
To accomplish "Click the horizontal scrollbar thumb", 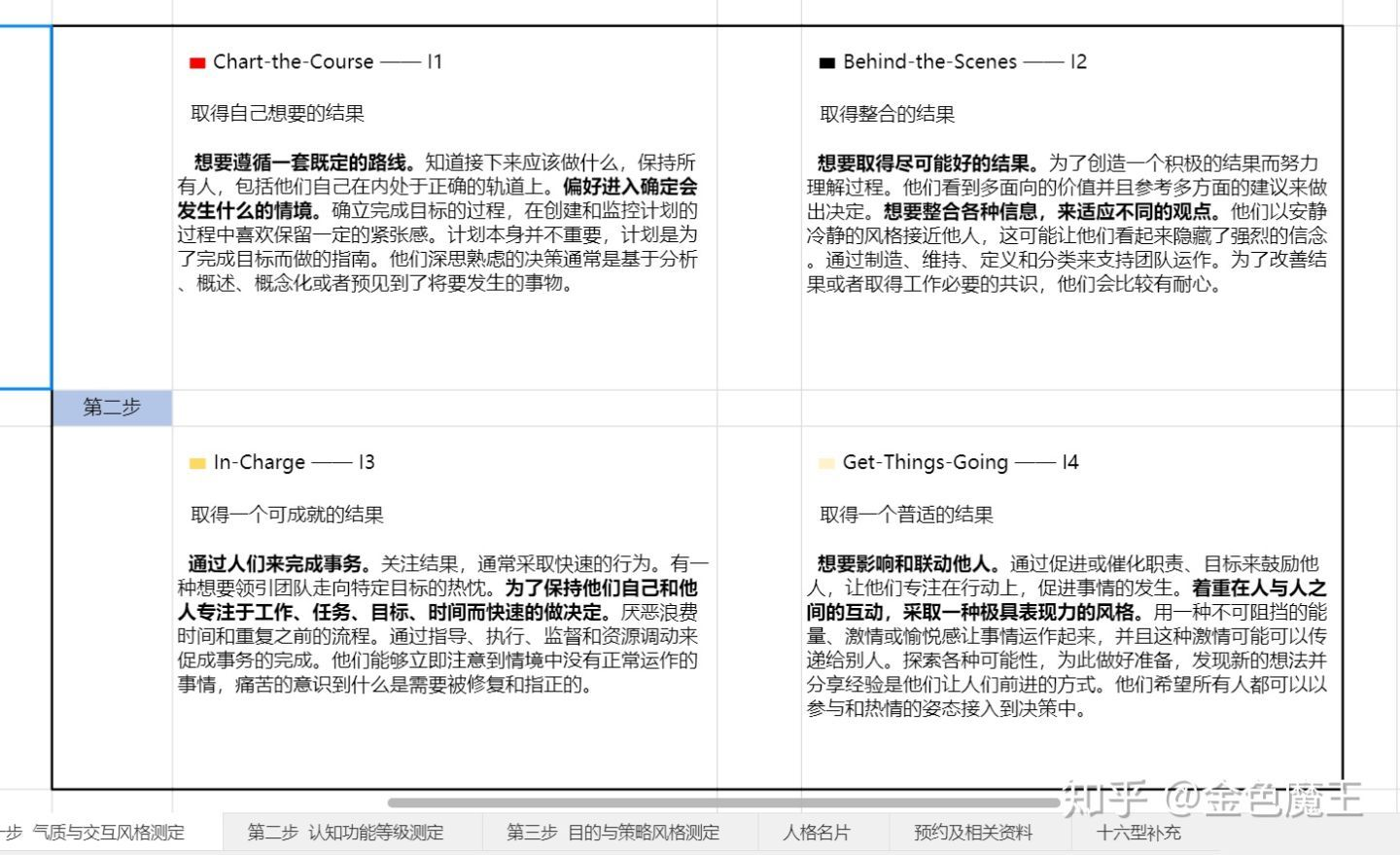I will tap(724, 803).
